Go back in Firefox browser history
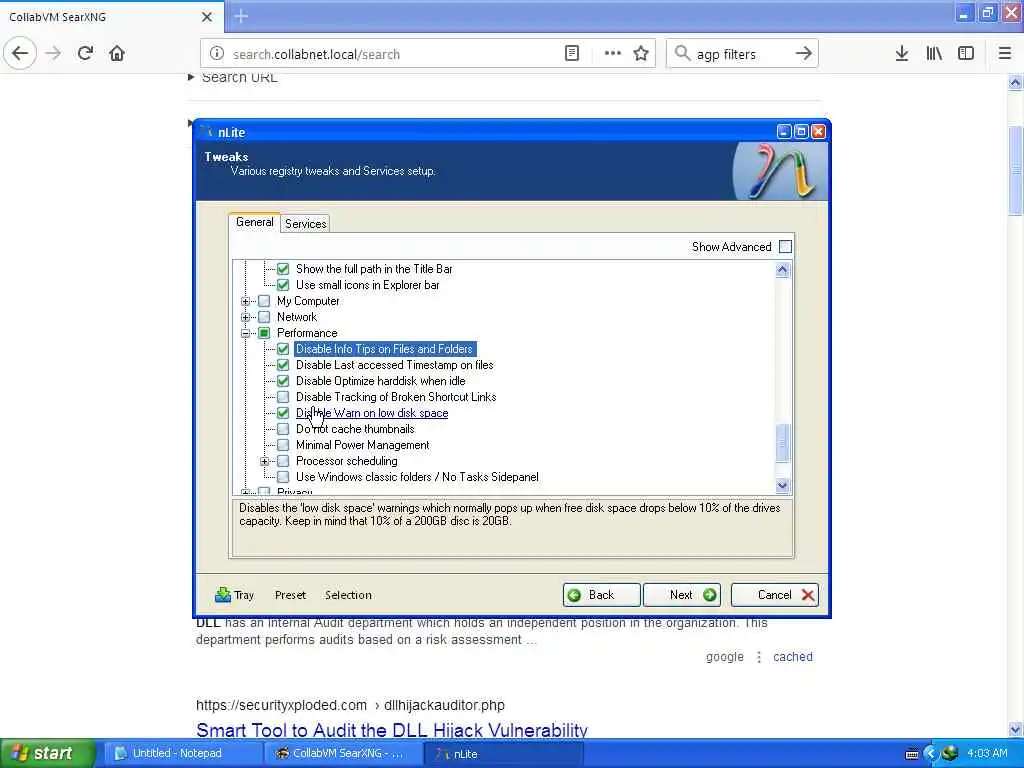Screen dimensions: 1024x768 tap(20, 54)
